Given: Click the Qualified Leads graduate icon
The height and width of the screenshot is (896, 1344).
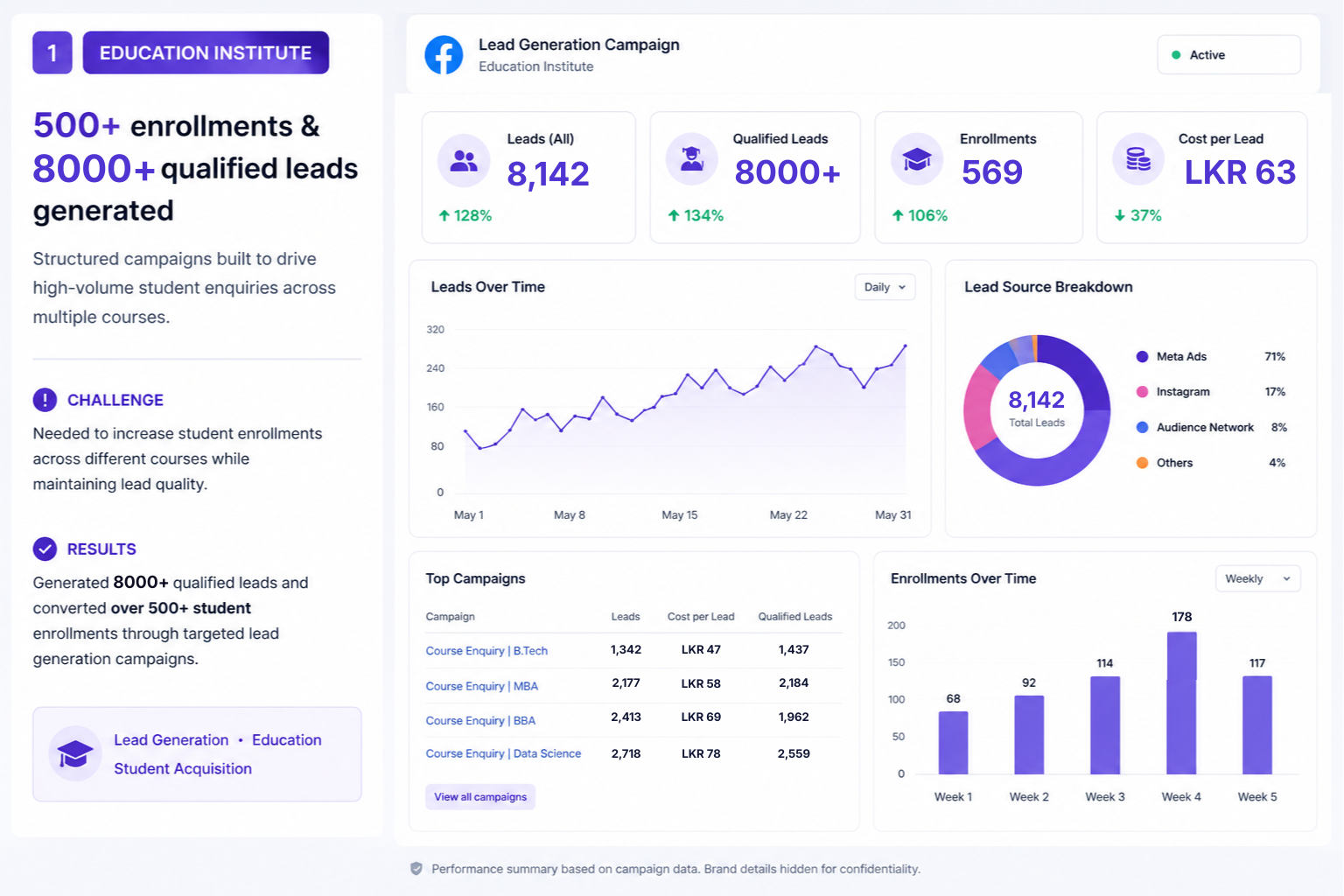Looking at the screenshot, I should 692,159.
